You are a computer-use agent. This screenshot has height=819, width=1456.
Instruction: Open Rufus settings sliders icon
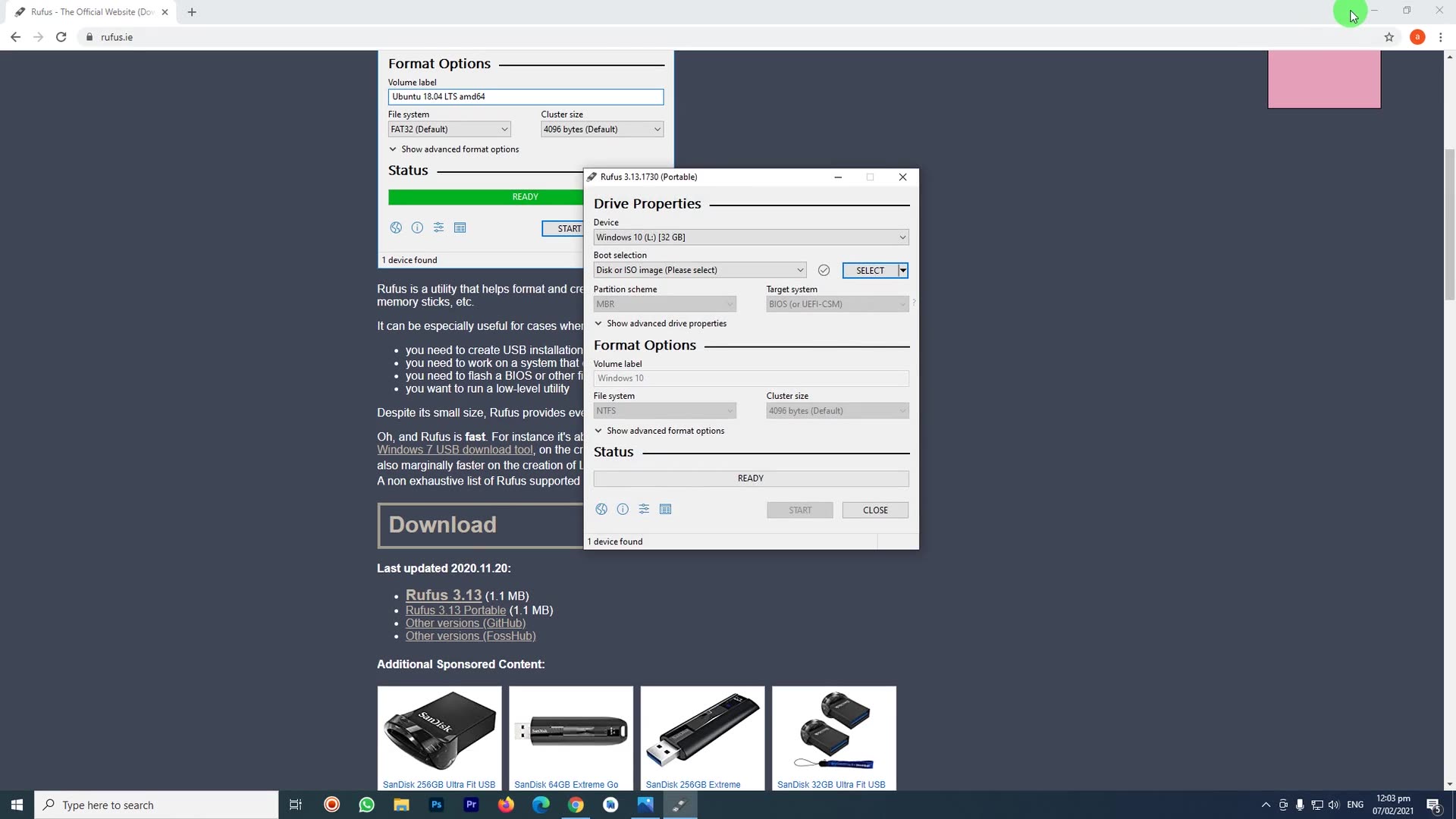click(644, 510)
